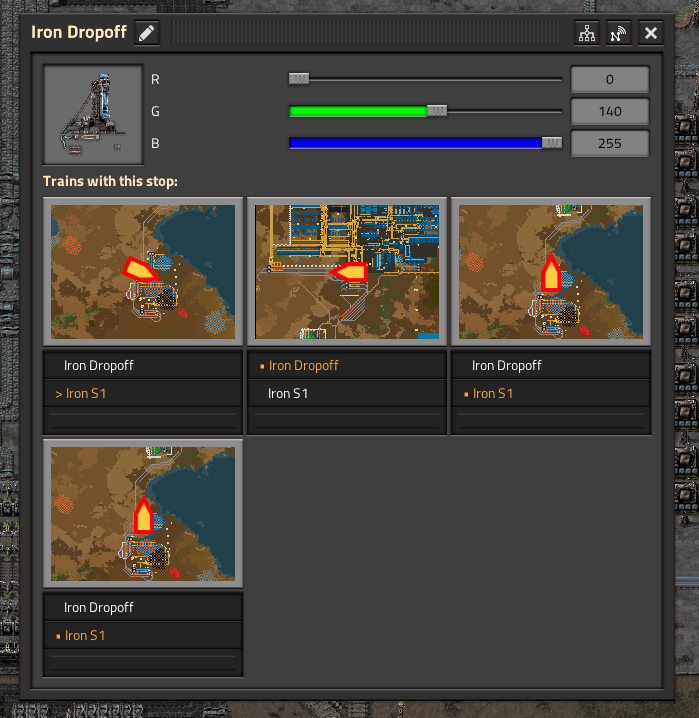This screenshot has width=699, height=718.
Task: Select 'Iron Dropoff' under the bottom-row train
Action: [x=143, y=607]
